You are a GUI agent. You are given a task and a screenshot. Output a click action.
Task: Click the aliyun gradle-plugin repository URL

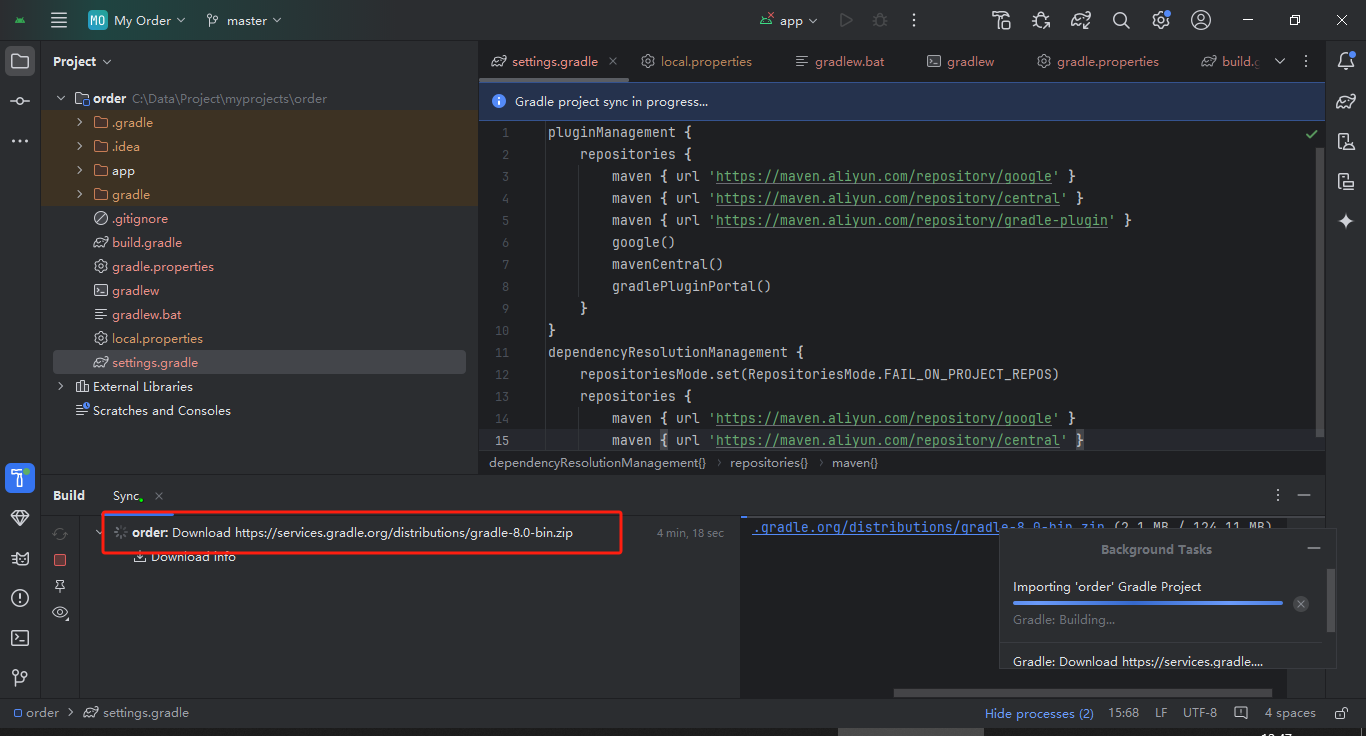(912, 220)
